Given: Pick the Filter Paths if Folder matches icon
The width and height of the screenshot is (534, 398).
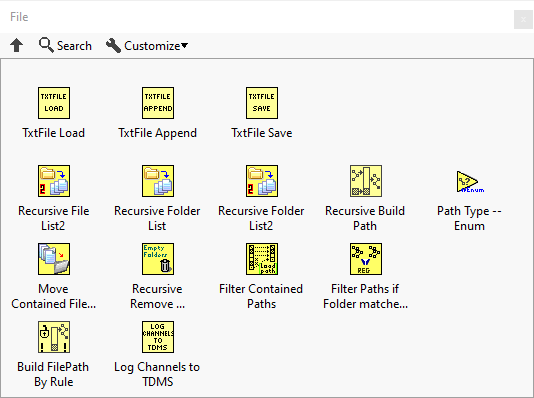Looking at the screenshot, I should click(x=366, y=259).
